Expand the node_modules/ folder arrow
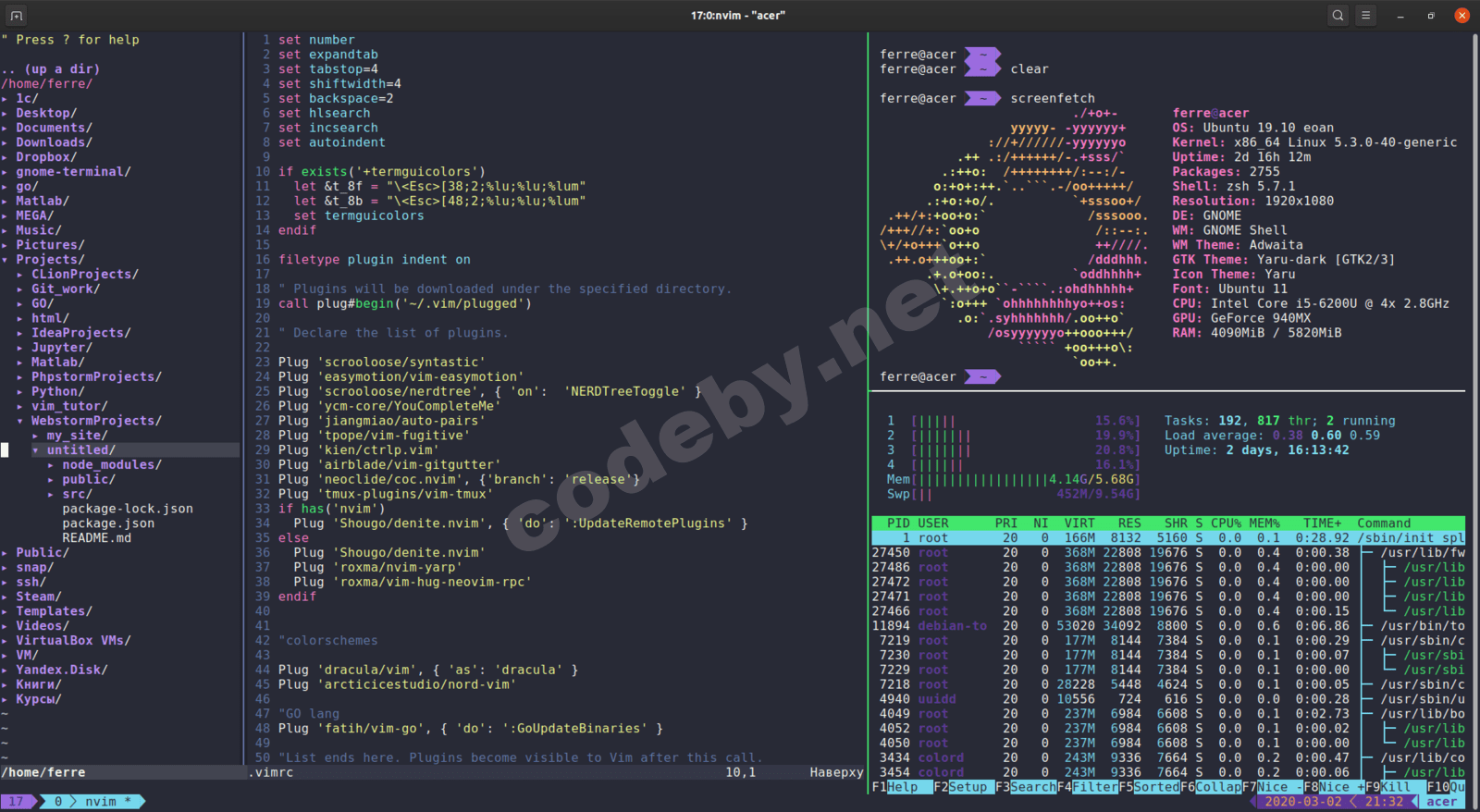This screenshot has height=812, width=1480. tap(51, 465)
